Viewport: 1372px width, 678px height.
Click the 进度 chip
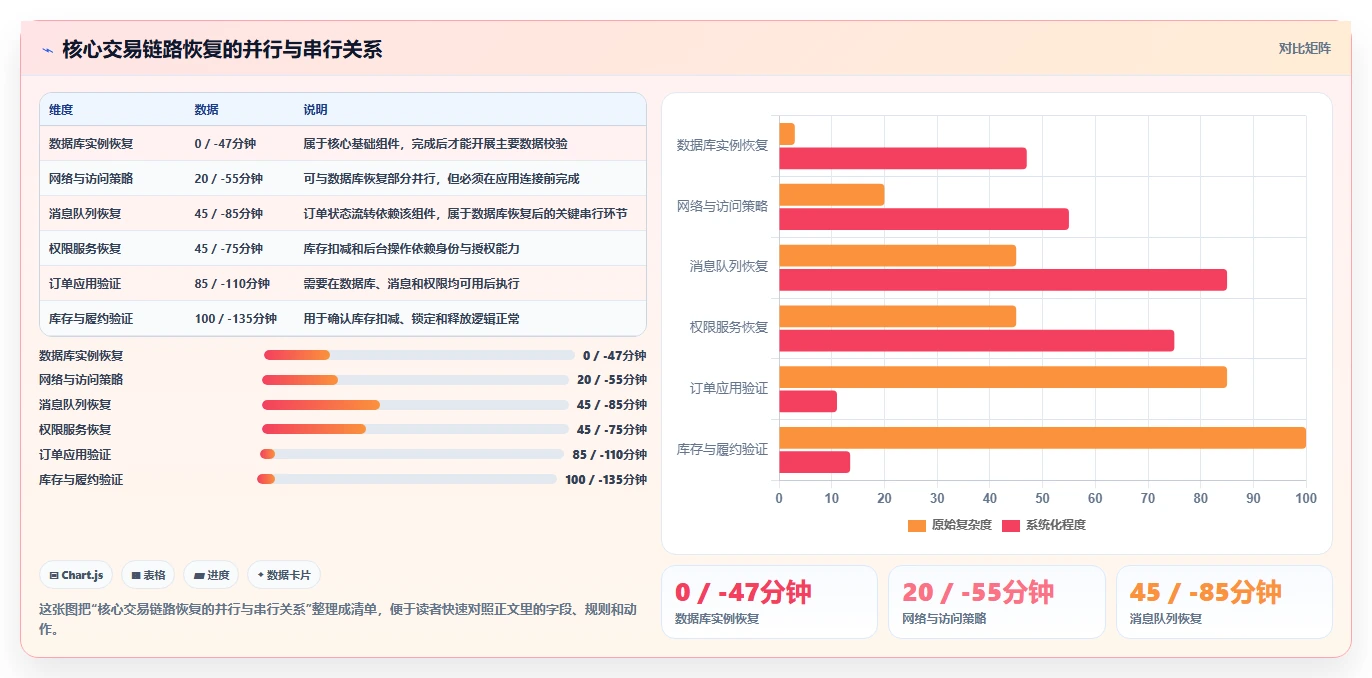[211, 575]
